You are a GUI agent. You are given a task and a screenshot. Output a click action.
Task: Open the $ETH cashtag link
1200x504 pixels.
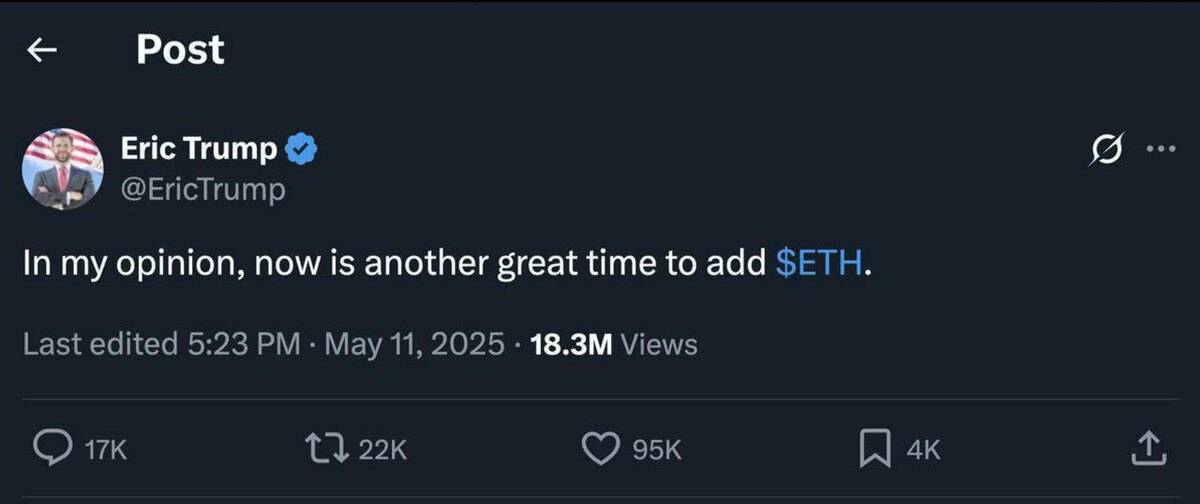coord(816,267)
